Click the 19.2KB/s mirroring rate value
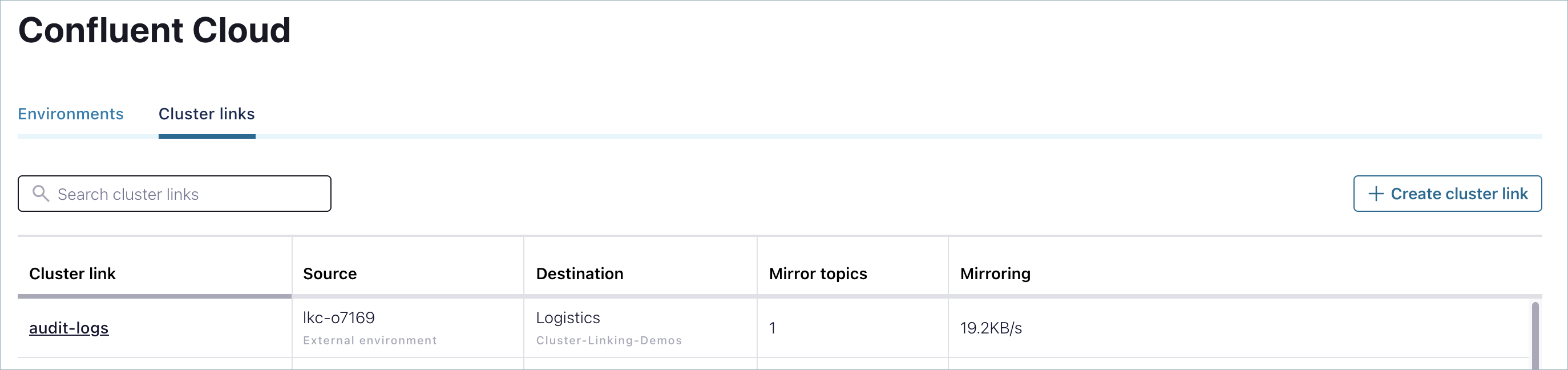The width and height of the screenshot is (1568, 370). click(x=992, y=328)
